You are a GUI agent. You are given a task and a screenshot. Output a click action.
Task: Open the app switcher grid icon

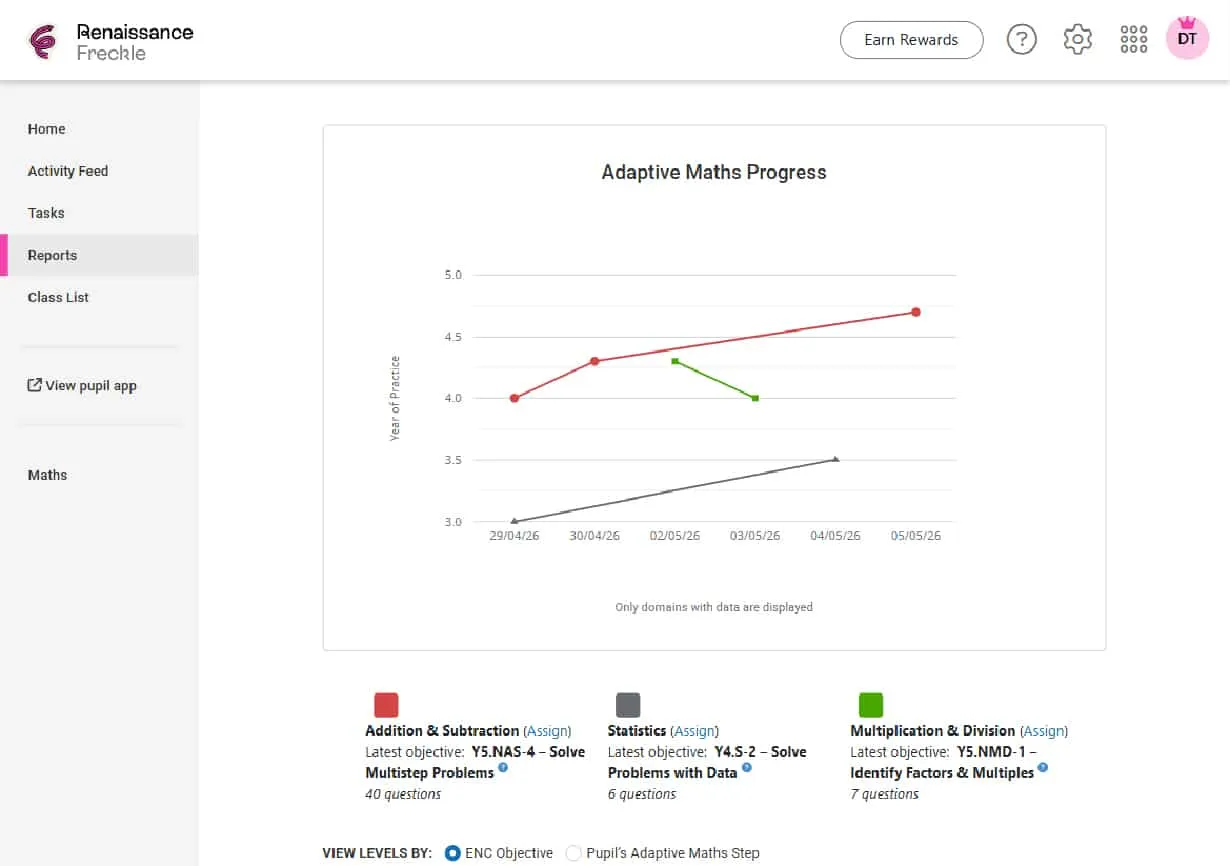1134,40
